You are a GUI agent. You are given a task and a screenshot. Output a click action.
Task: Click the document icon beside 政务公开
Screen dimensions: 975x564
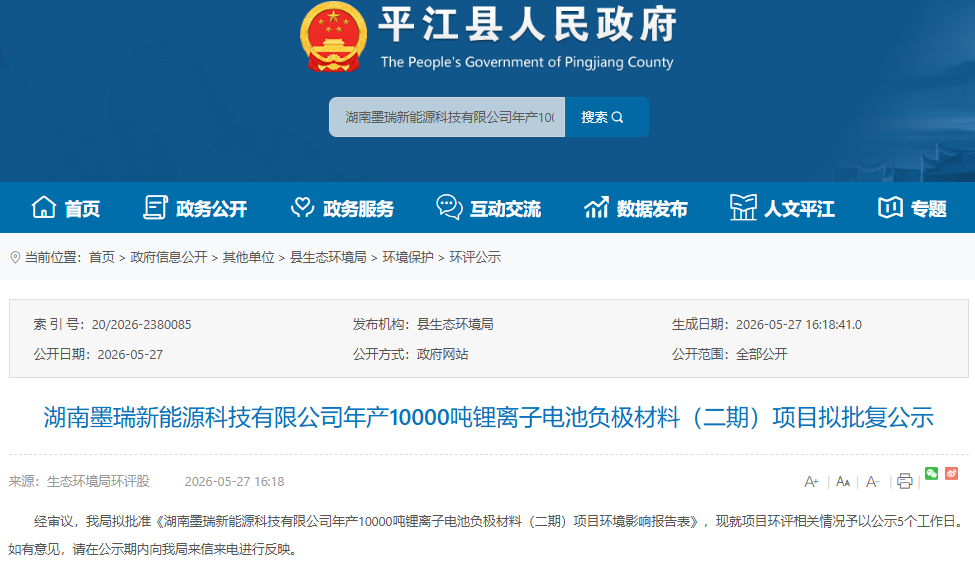click(155, 207)
